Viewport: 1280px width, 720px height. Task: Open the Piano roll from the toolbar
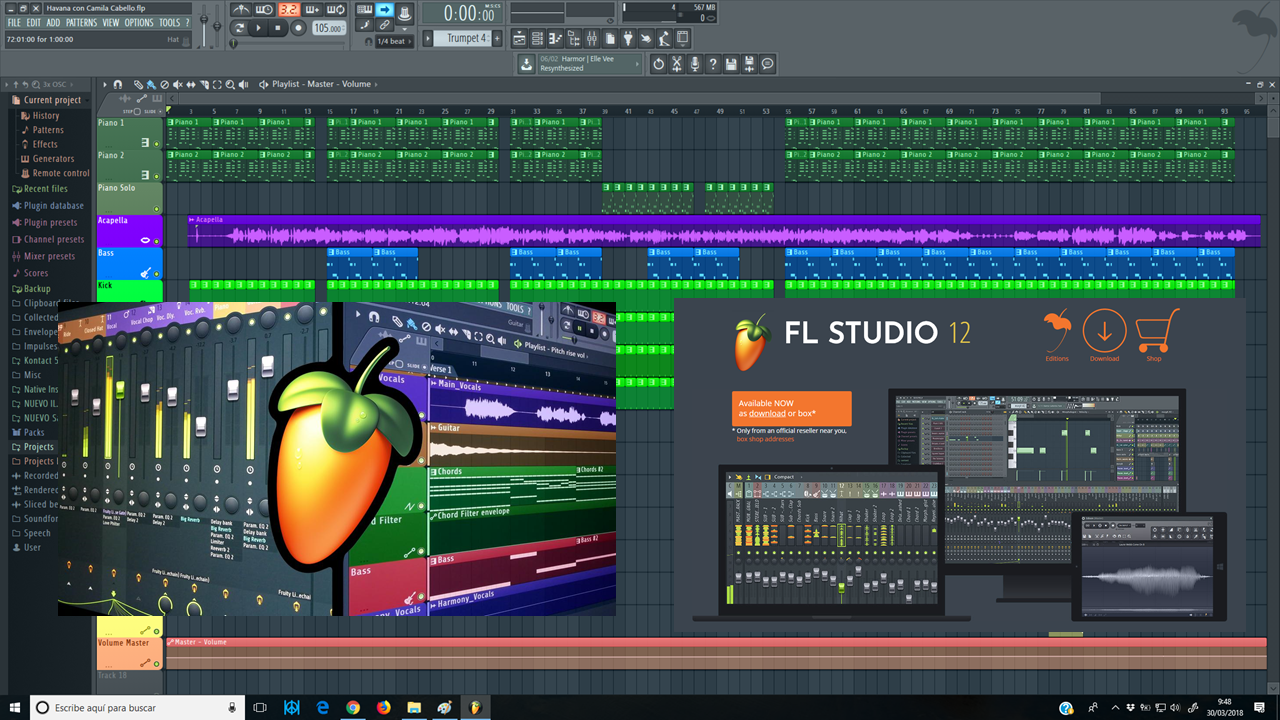click(x=555, y=37)
